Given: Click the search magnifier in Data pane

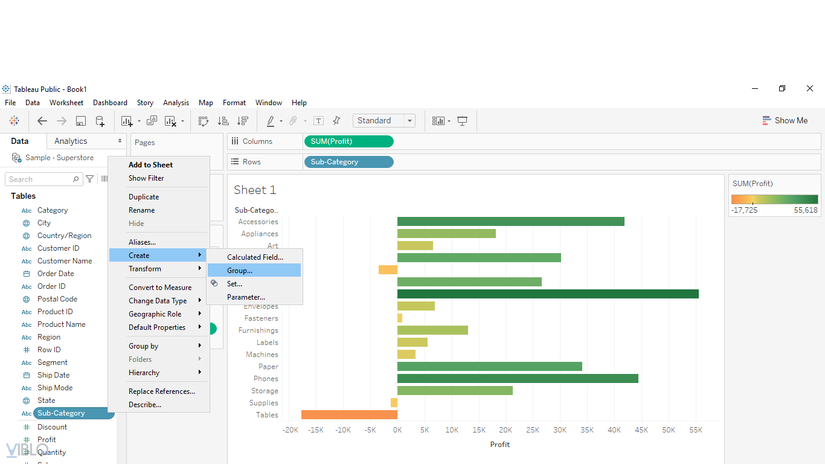Looking at the screenshot, I should click(x=76, y=179).
